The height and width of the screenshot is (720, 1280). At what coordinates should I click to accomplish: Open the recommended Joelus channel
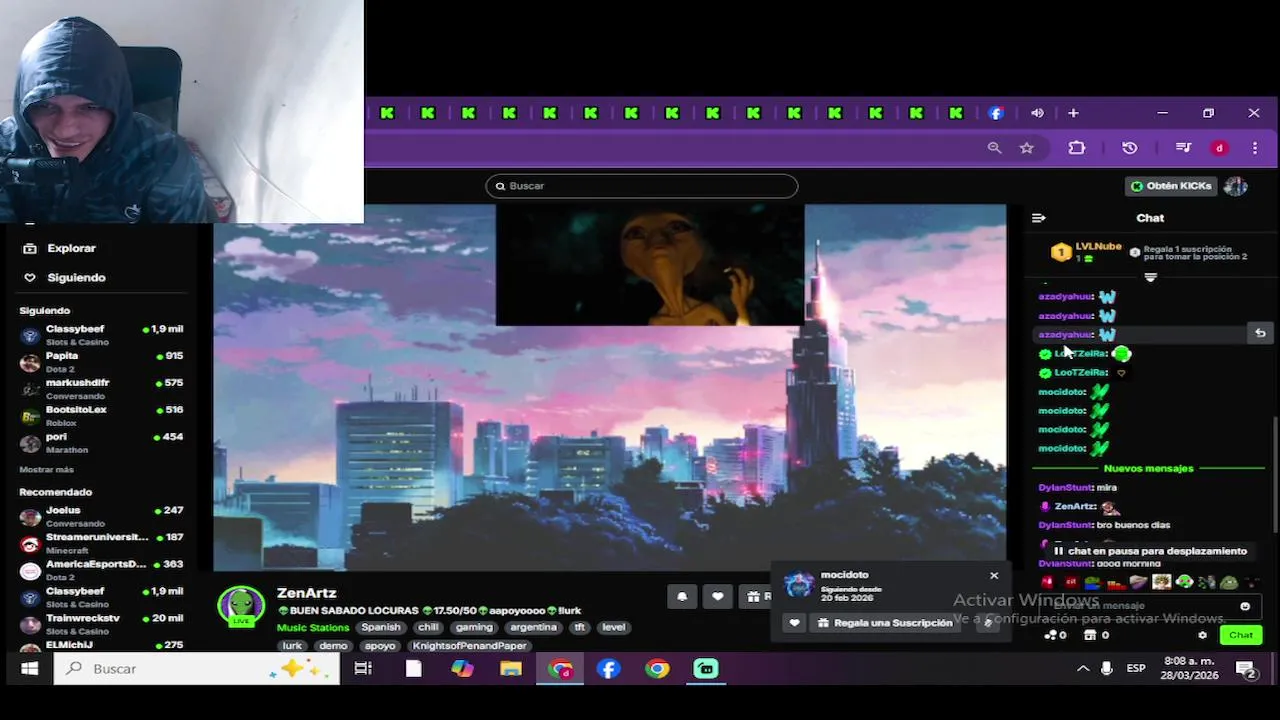pyautogui.click(x=102, y=516)
